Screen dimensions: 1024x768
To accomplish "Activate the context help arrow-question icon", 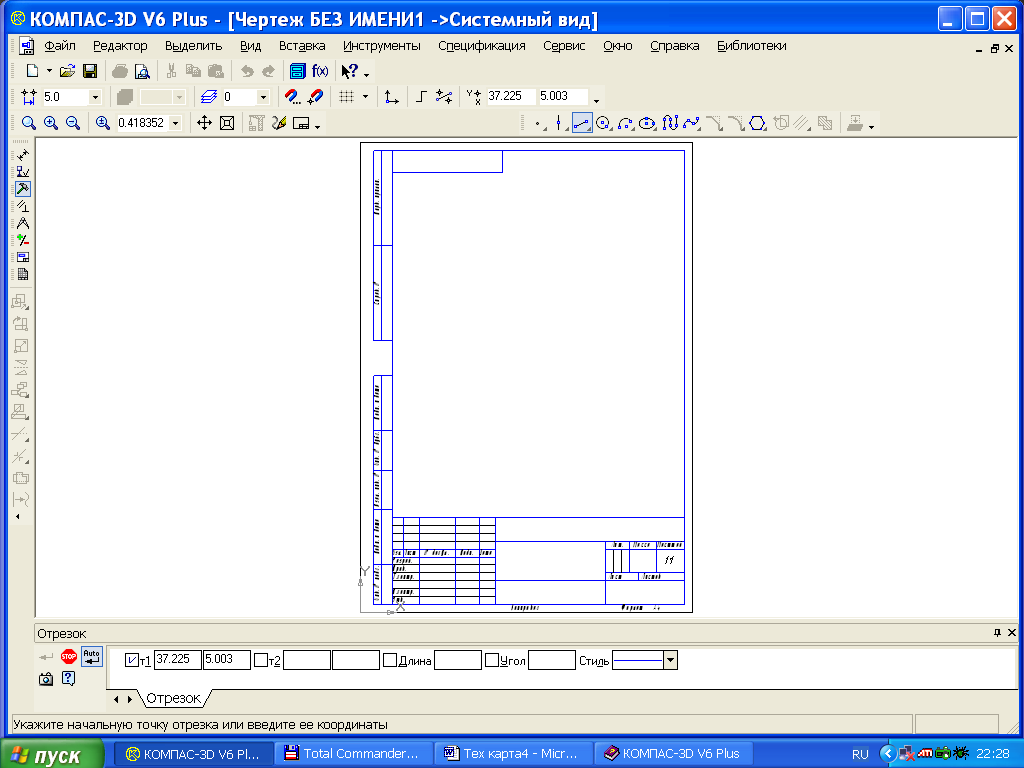I will 349,71.
